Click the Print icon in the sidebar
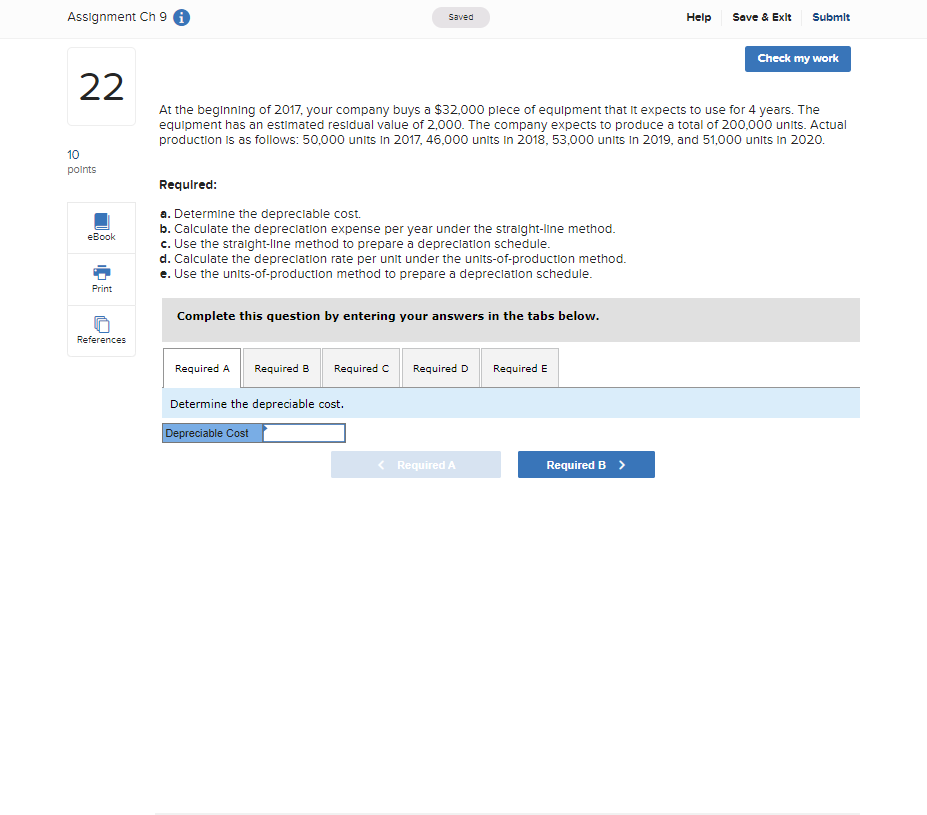The width and height of the screenshot is (927, 815). 100,279
